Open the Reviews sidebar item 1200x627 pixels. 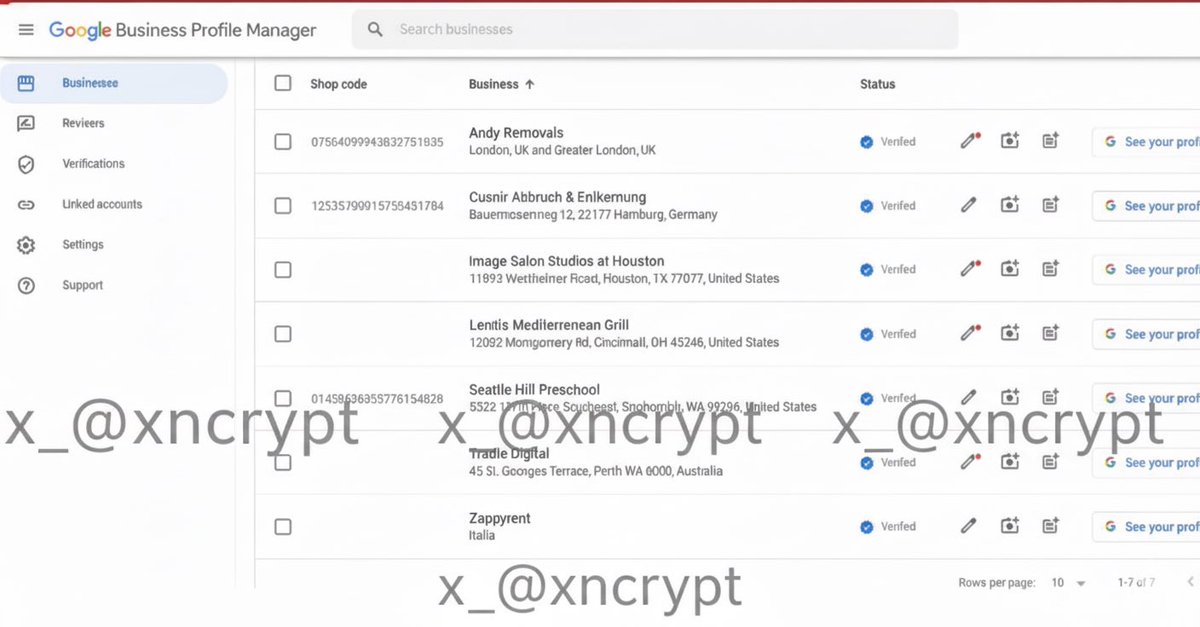click(x=83, y=124)
